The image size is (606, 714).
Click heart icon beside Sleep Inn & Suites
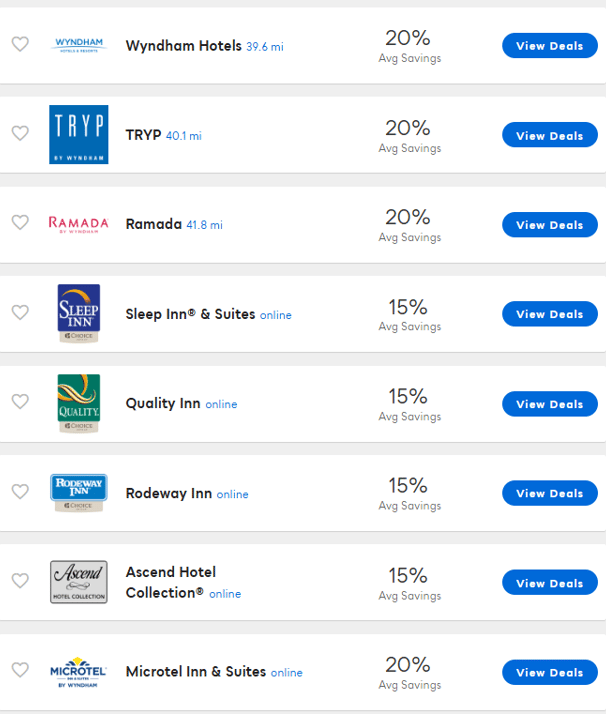tap(20, 312)
